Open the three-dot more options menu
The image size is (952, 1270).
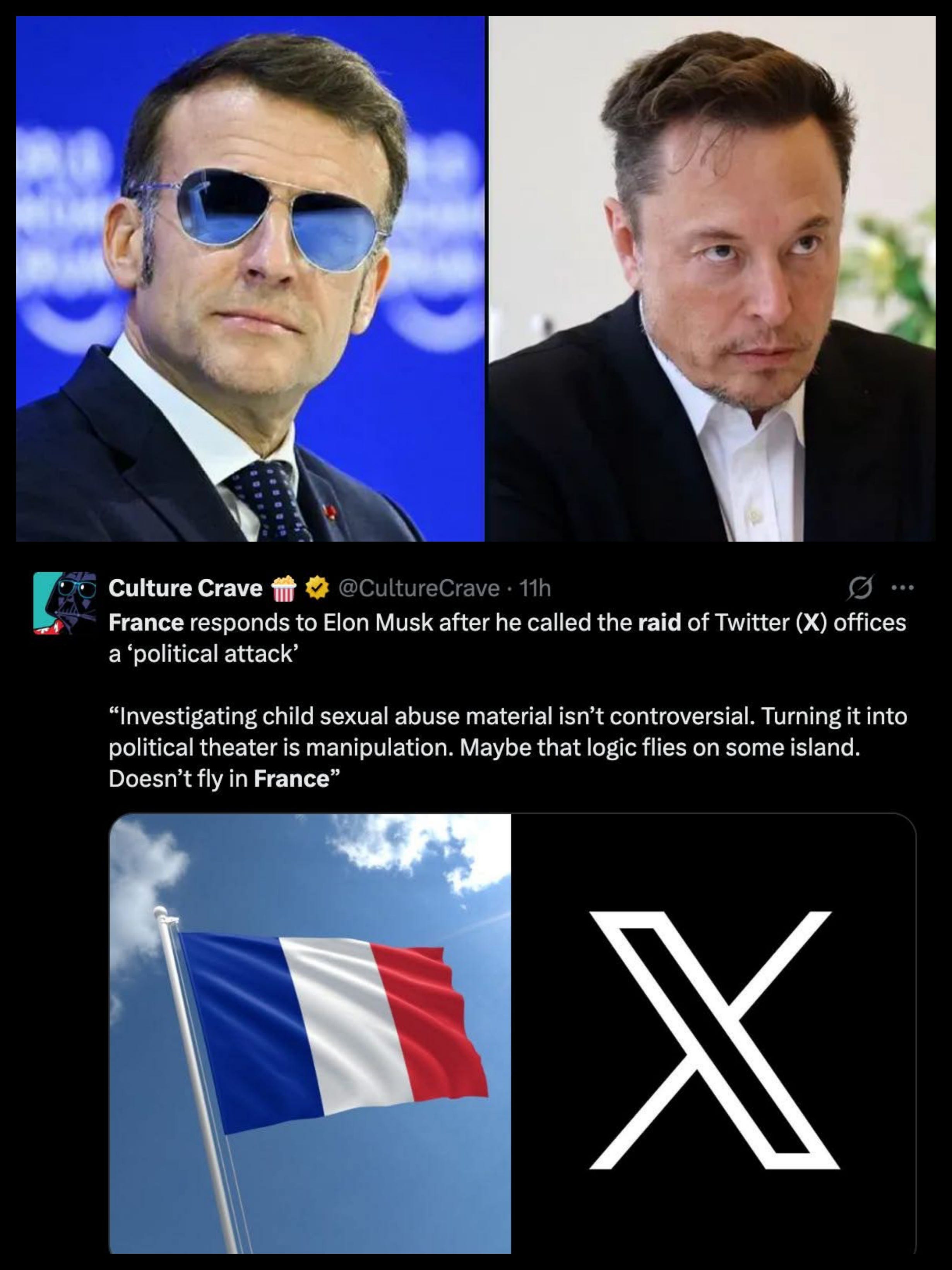click(902, 588)
